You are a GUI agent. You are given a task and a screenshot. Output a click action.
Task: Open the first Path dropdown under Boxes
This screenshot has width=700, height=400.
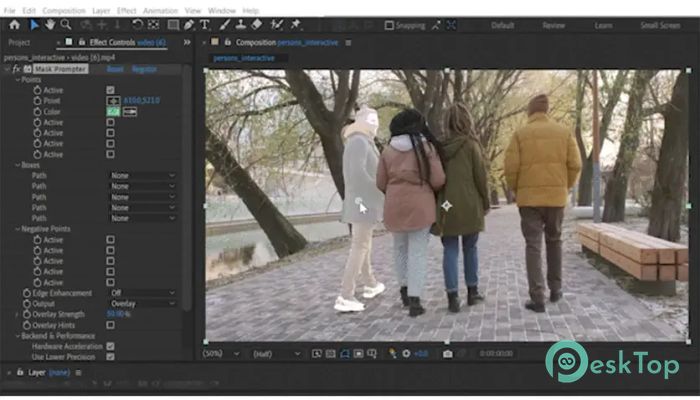[142, 176]
